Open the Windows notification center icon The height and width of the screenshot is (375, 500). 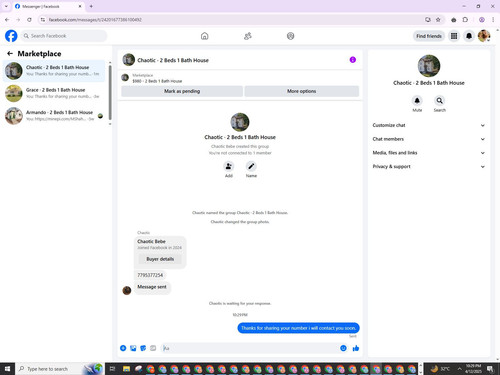coord(490,369)
